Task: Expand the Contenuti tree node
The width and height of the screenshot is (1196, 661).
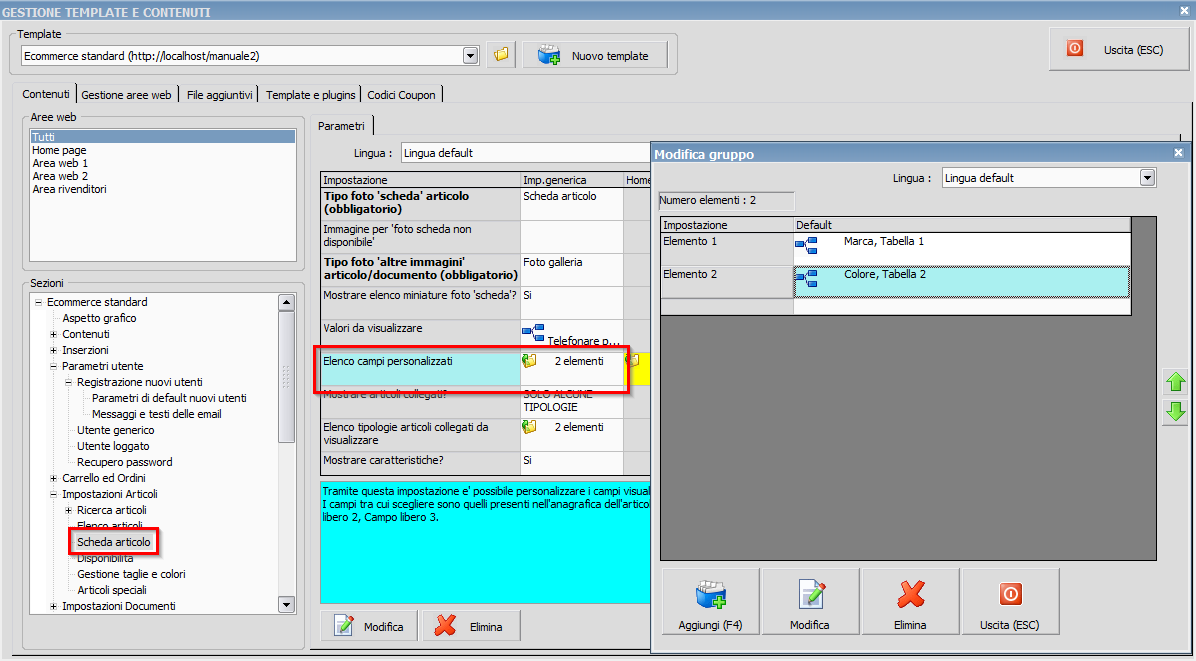Action: point(53,335)
